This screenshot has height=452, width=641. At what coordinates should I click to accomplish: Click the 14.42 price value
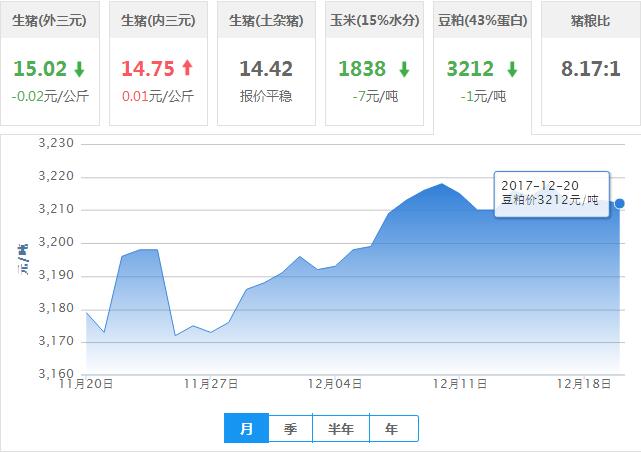(x=266, y=69)
